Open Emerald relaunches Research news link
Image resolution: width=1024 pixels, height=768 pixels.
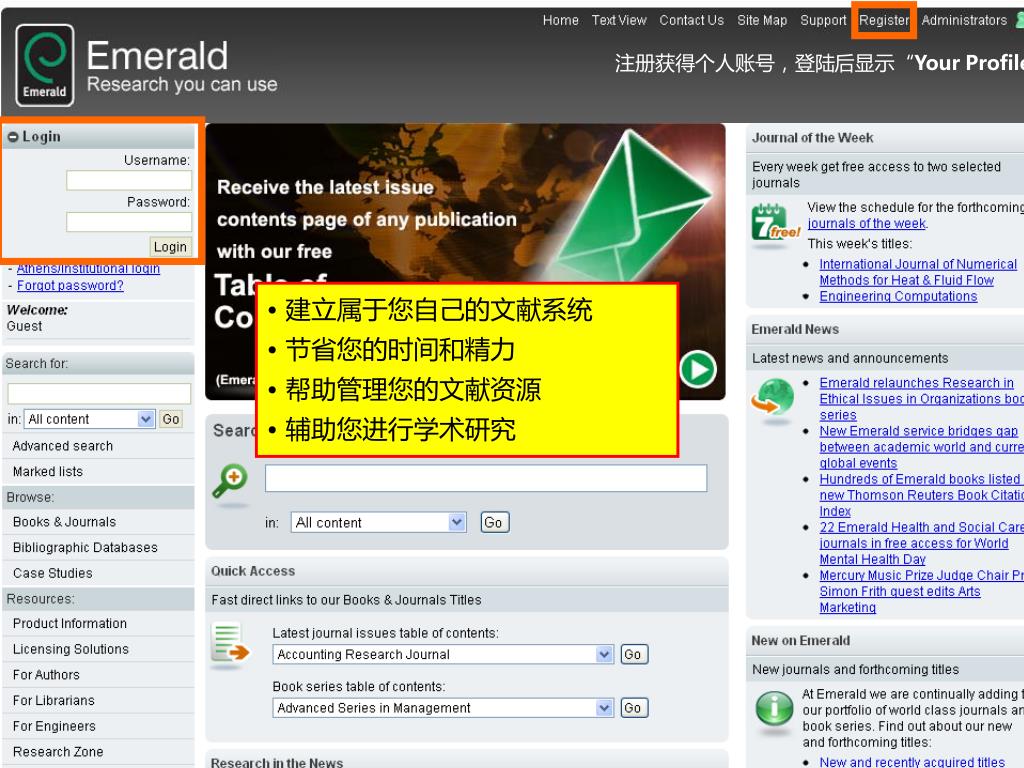click(921, 398)
